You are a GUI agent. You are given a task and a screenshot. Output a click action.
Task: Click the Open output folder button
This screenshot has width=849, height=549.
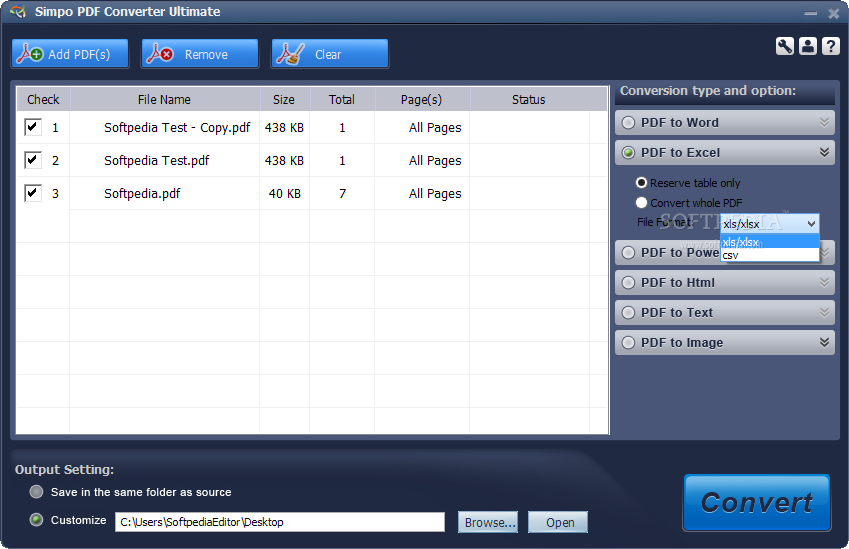558,522
